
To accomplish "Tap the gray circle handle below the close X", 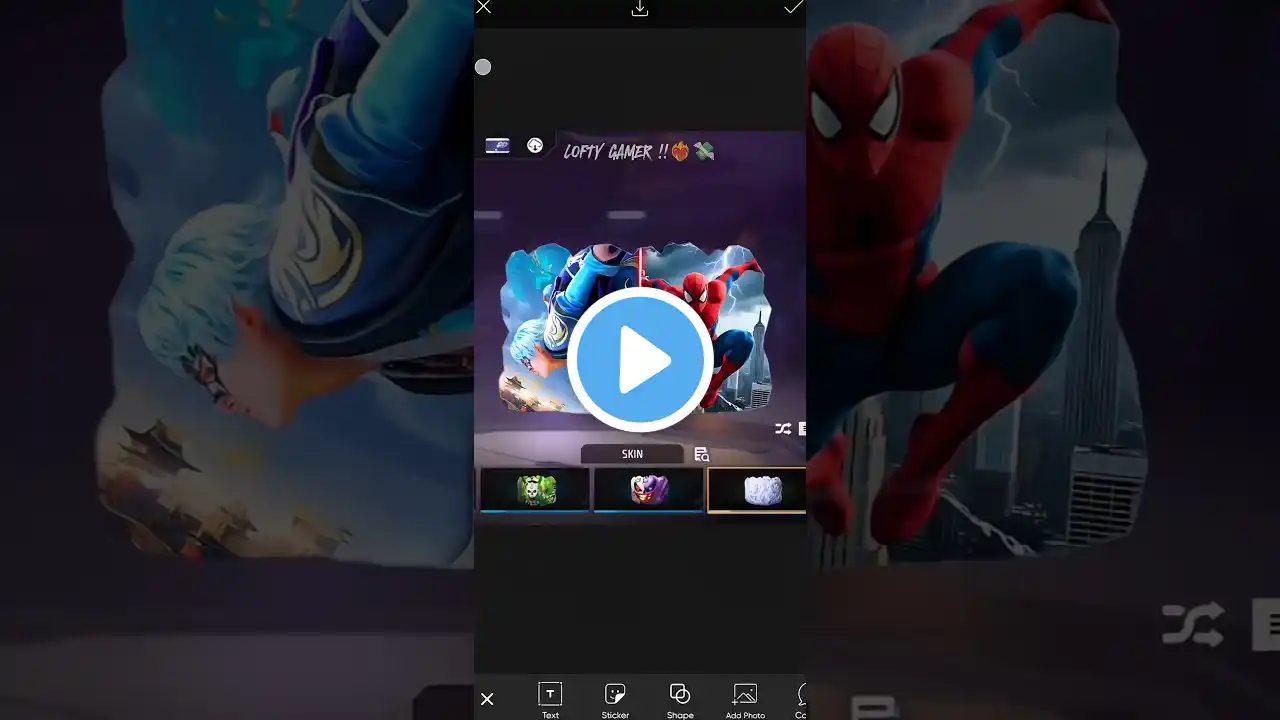I will (x=483, y=67).
